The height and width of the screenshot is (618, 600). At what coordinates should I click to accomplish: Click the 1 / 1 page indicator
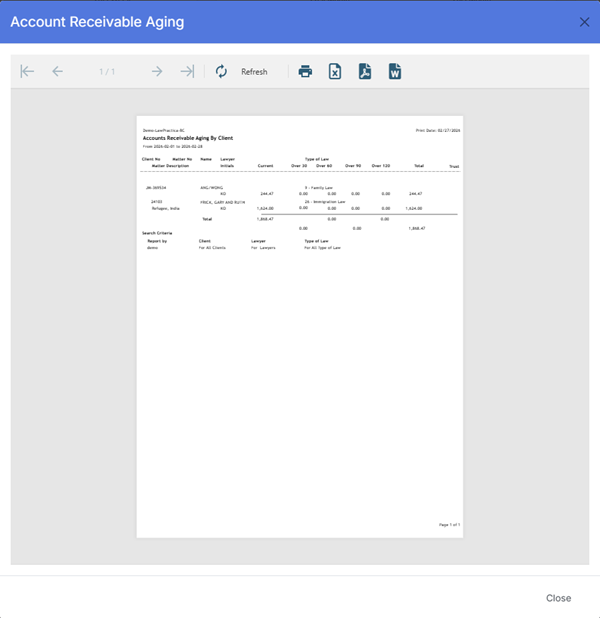pos(107,72)
